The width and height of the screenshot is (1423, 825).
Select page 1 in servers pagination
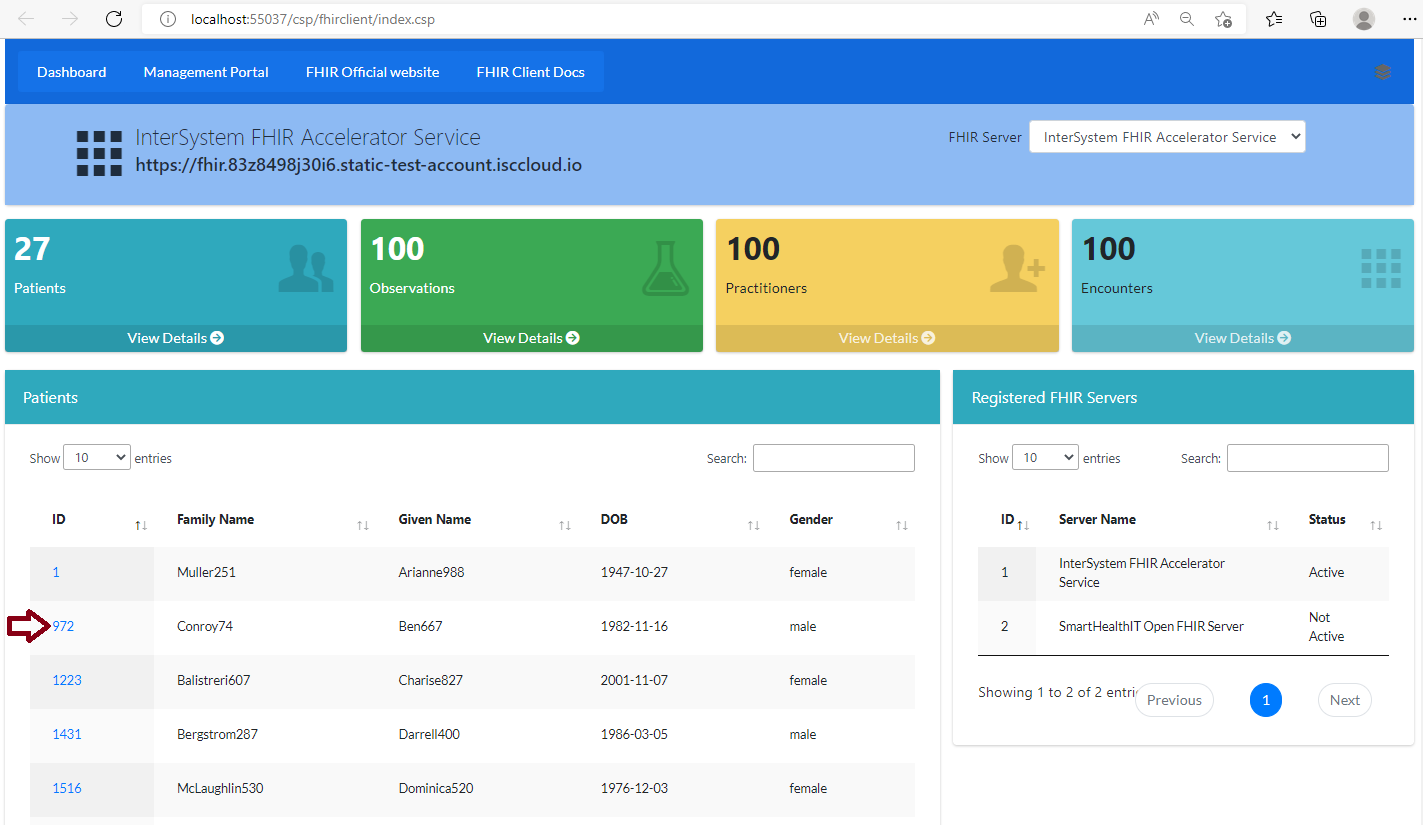1266,700
